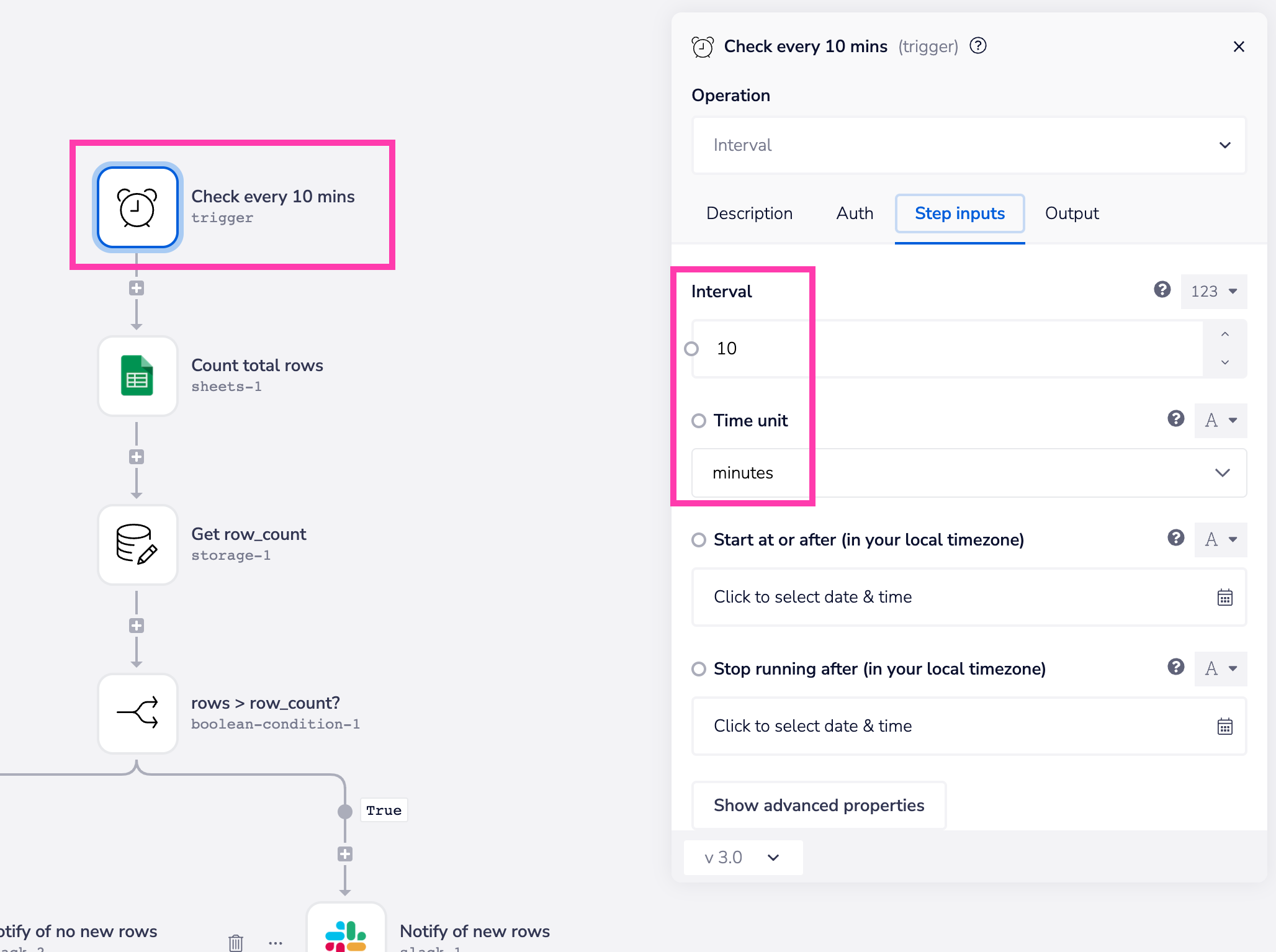Image resolution: width=1276 pixels, height=952 pixels.
Task: Switch to the Output tab
Action: (1072, 213)
